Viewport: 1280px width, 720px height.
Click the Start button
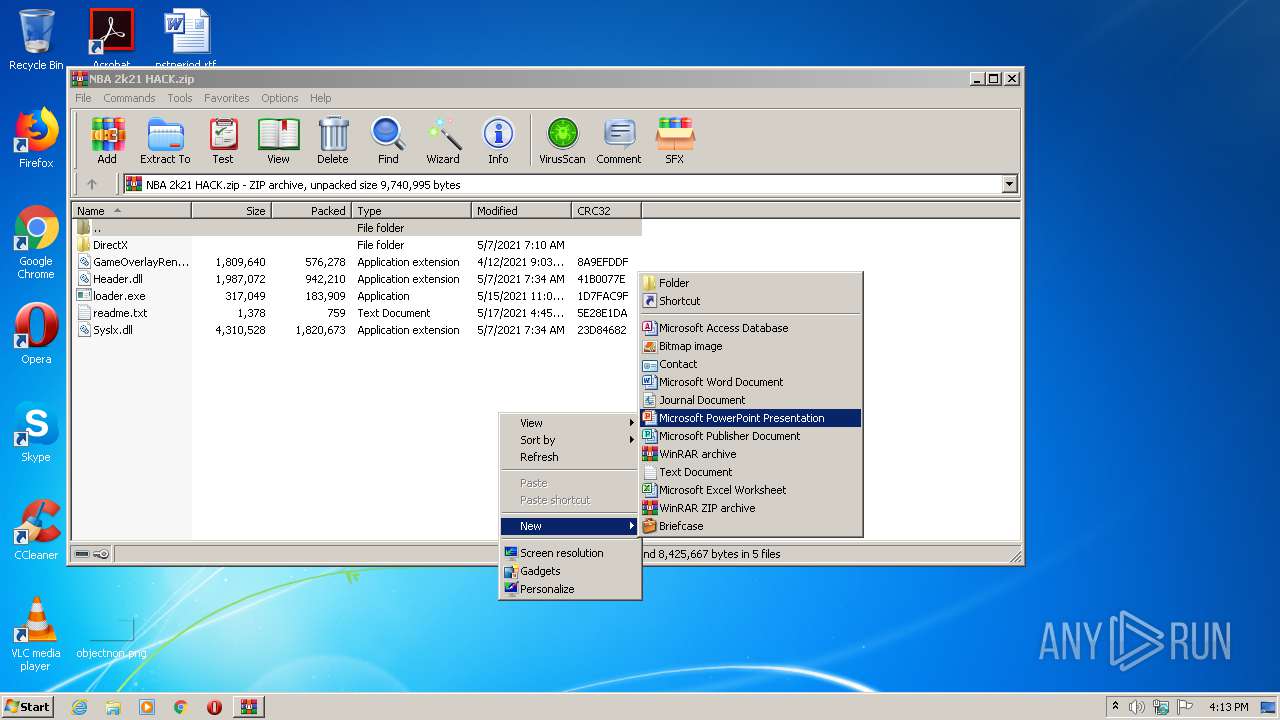[28, 707]
